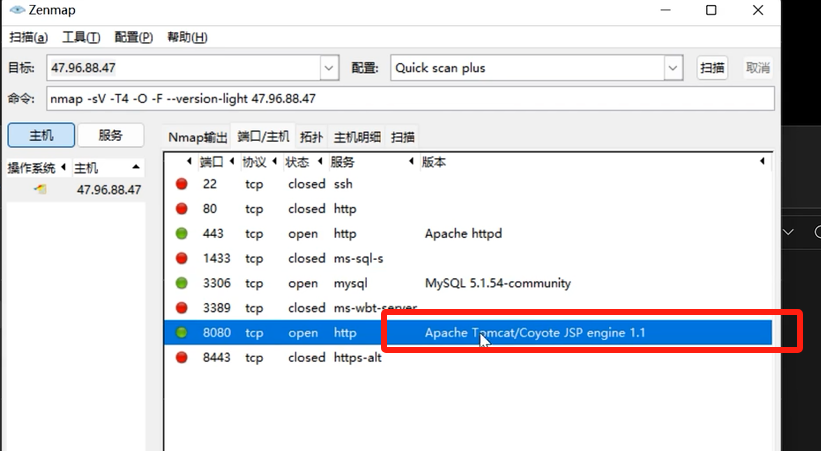821x451 pixels.
Task: Sort by the 状态 column header
Action: [x=297, y=162]
